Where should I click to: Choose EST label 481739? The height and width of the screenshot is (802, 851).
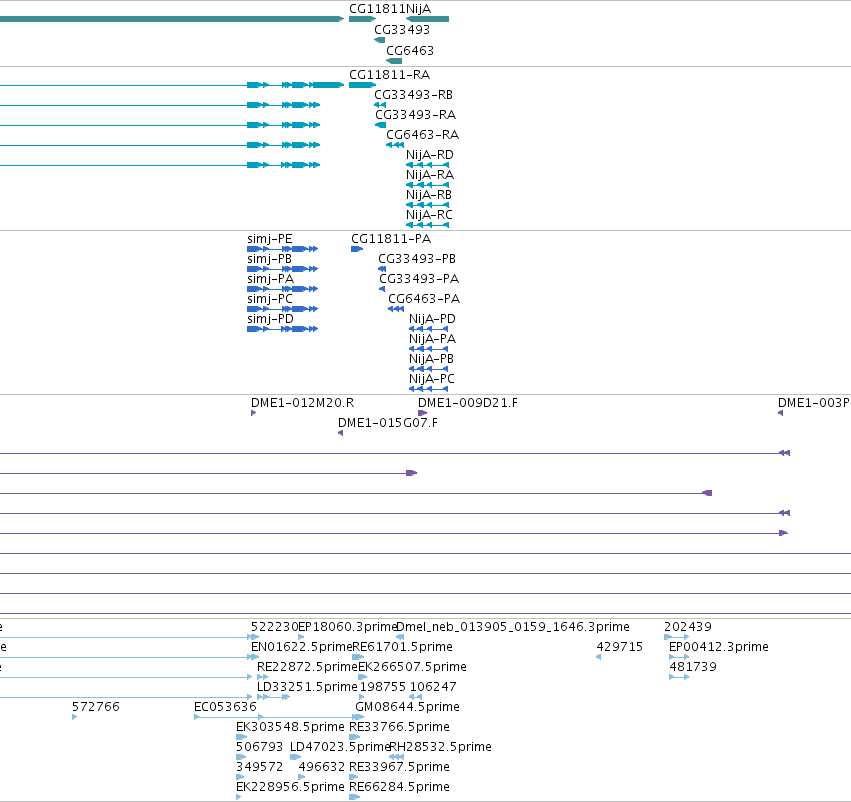click(693, 667)
